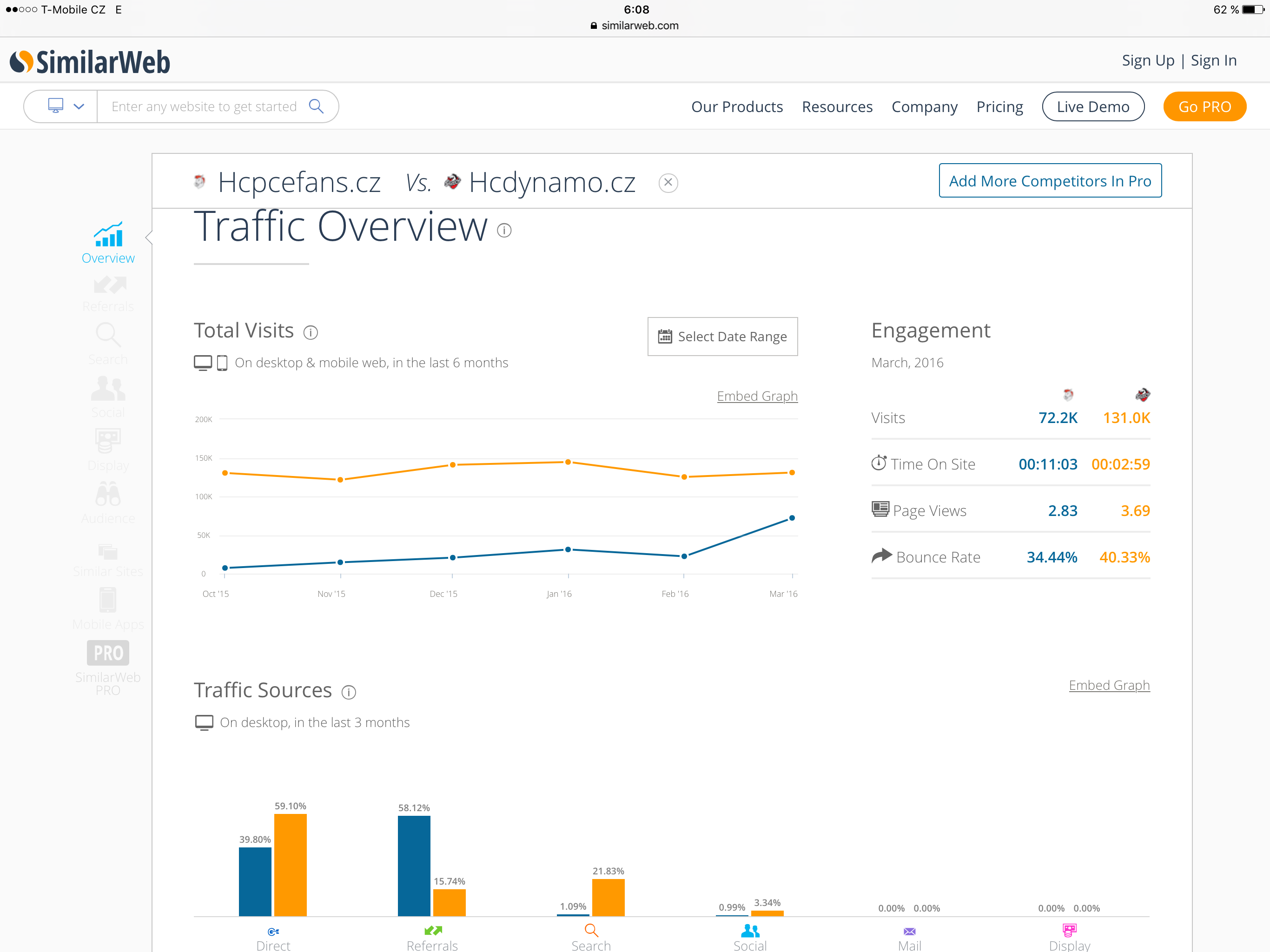Open the Embed Graph link above the visits chart
Image resolution: width=1270 pixels, height=952 pixels.
(757, 396)
